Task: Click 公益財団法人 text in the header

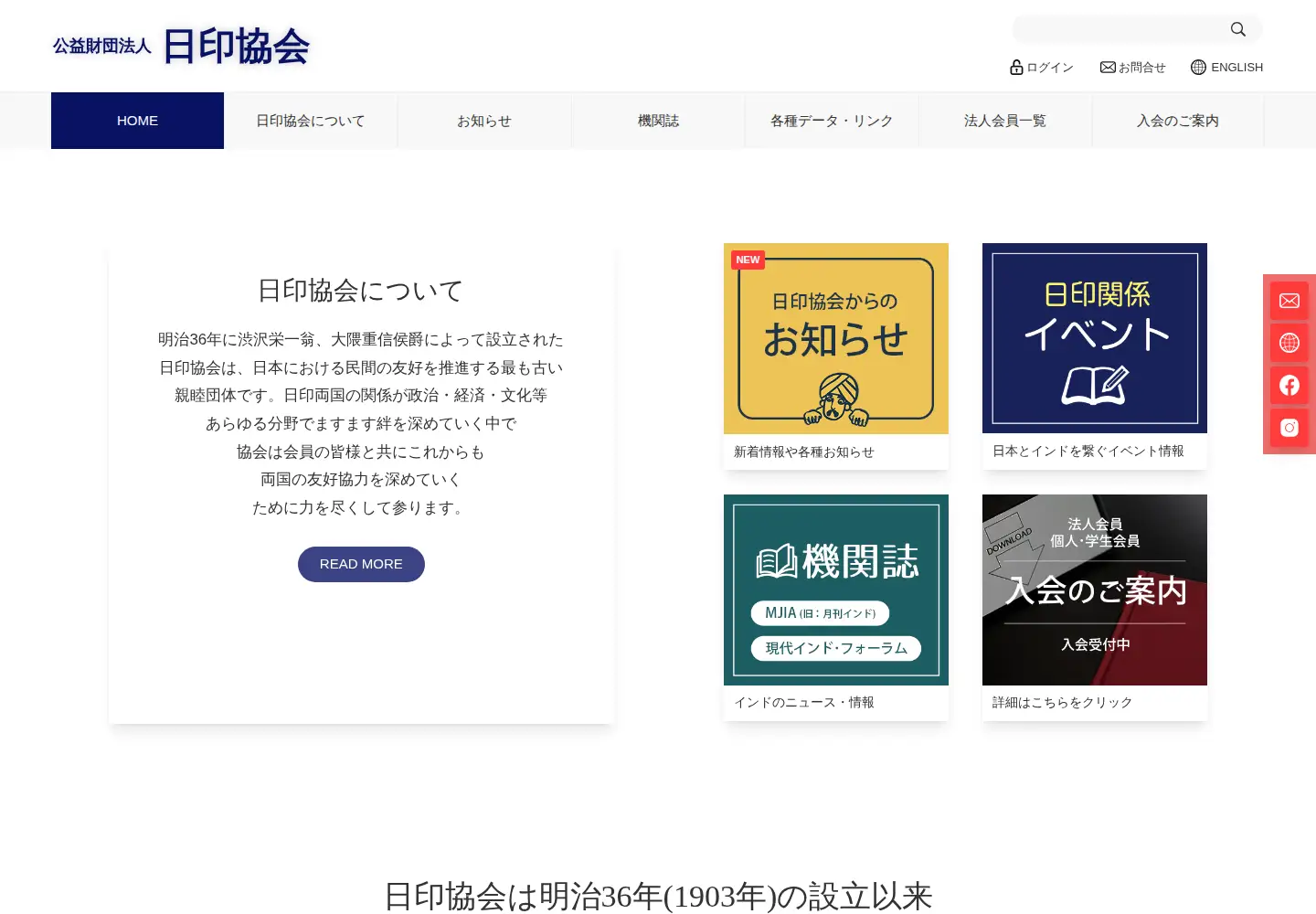Action: coord(101,46)
